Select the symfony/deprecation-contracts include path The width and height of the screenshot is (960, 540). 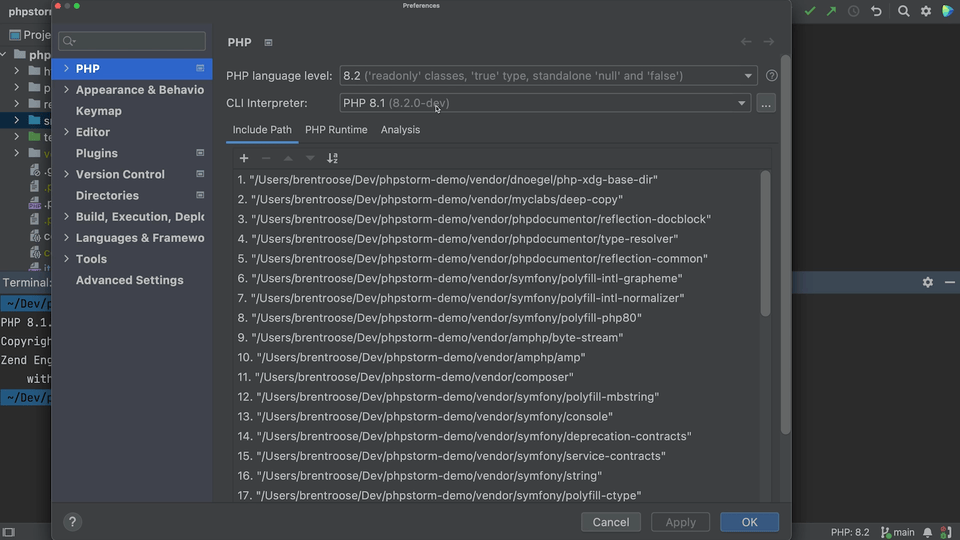coord(464,437)
